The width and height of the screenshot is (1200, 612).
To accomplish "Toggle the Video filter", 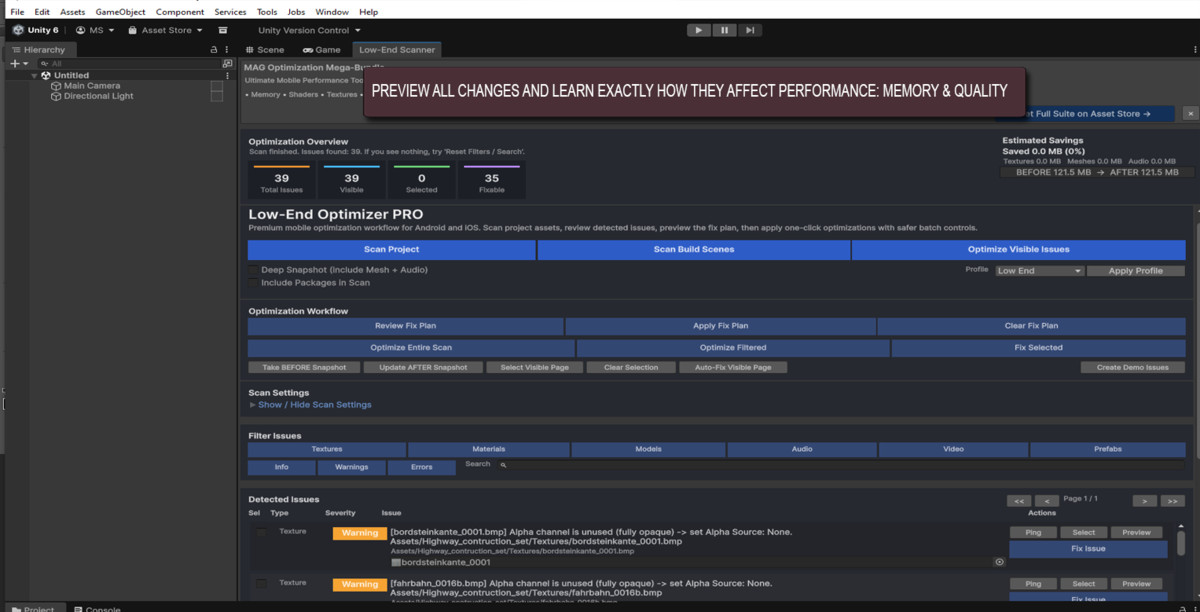I will tap(953, 450).
